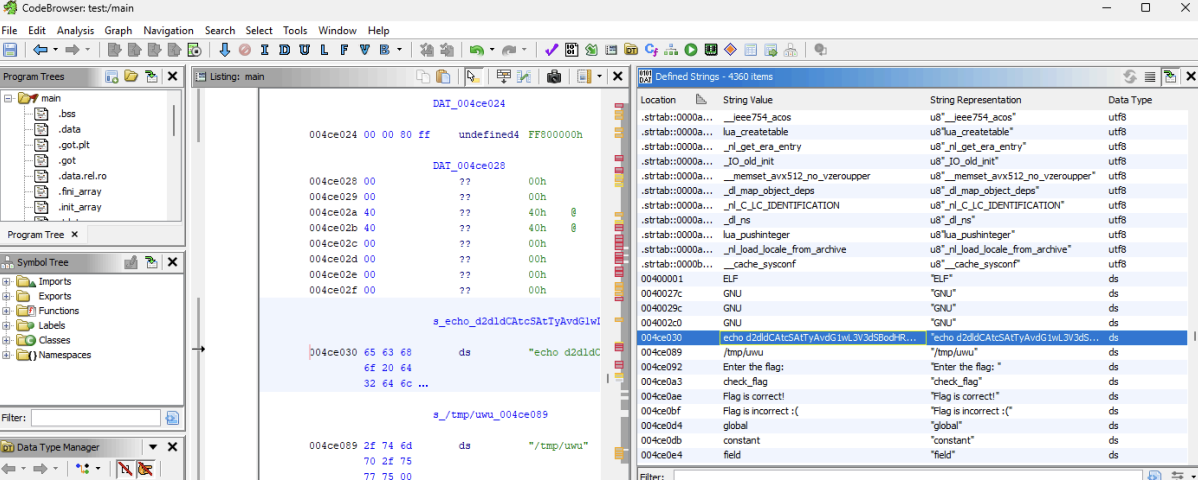Jump to next Bookmark with B icon
This screenshot has width=1198, height=482.
(384, 50)
